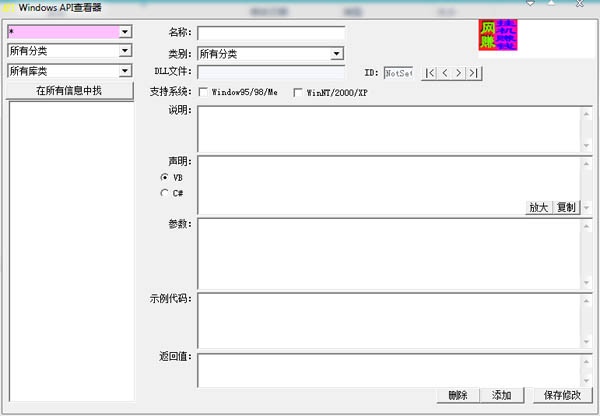Screen dimensions: 600x416
Task: Enable WinNT/2000/XP support checkbox
Action: click(x=298, y=92)
